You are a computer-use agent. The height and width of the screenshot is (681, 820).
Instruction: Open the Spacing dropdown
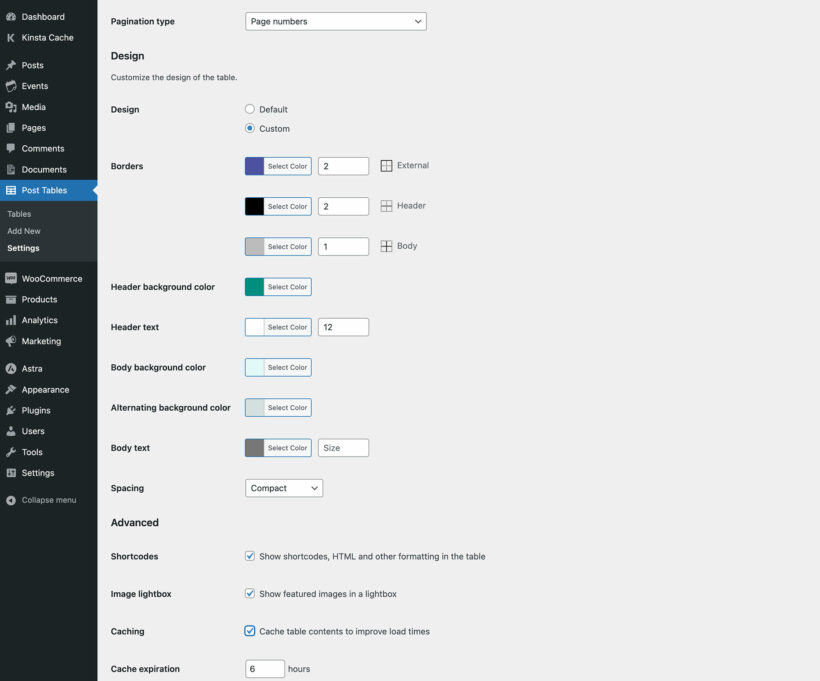[283, 488]
